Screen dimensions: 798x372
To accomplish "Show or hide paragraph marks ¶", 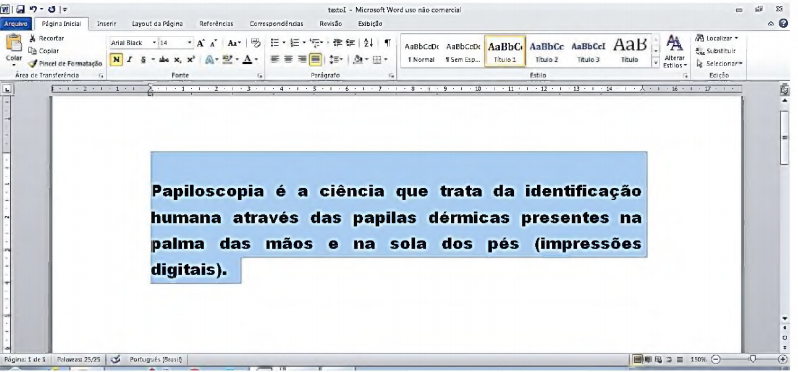I will pyautogui.click(x=387, y=43).
